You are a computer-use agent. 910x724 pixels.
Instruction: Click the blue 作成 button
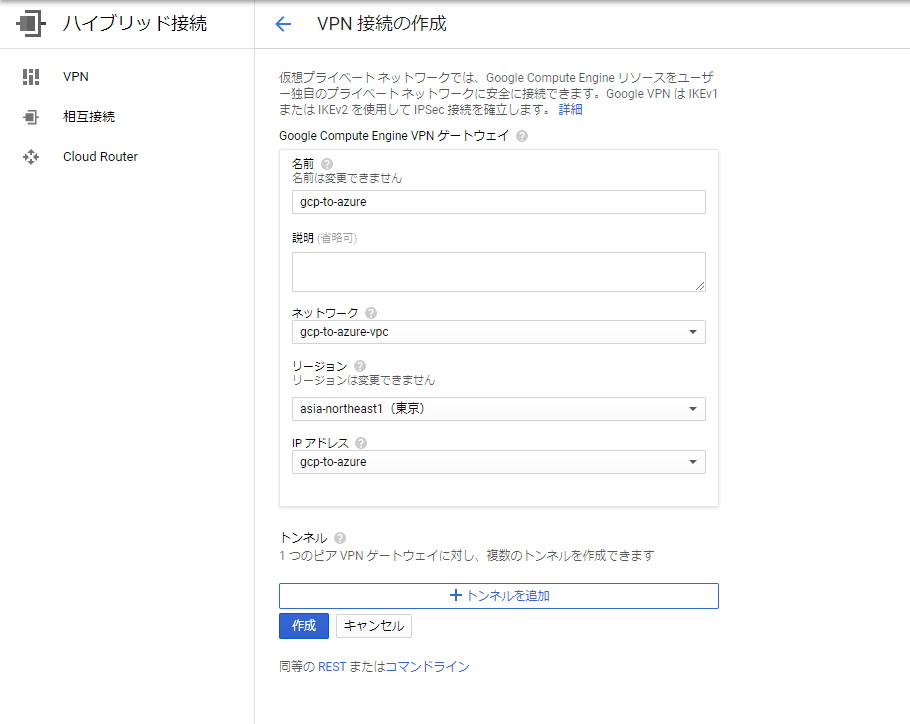[304, 626]
